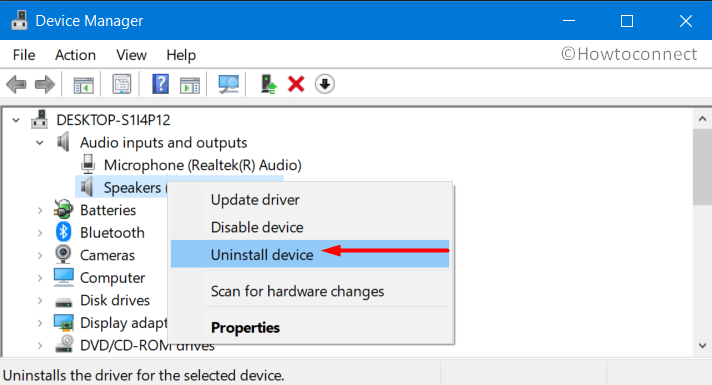Screen dimensions: 712x385
Task: Click Scan for hardware changes monitor icon
Action: coord(228,84)
